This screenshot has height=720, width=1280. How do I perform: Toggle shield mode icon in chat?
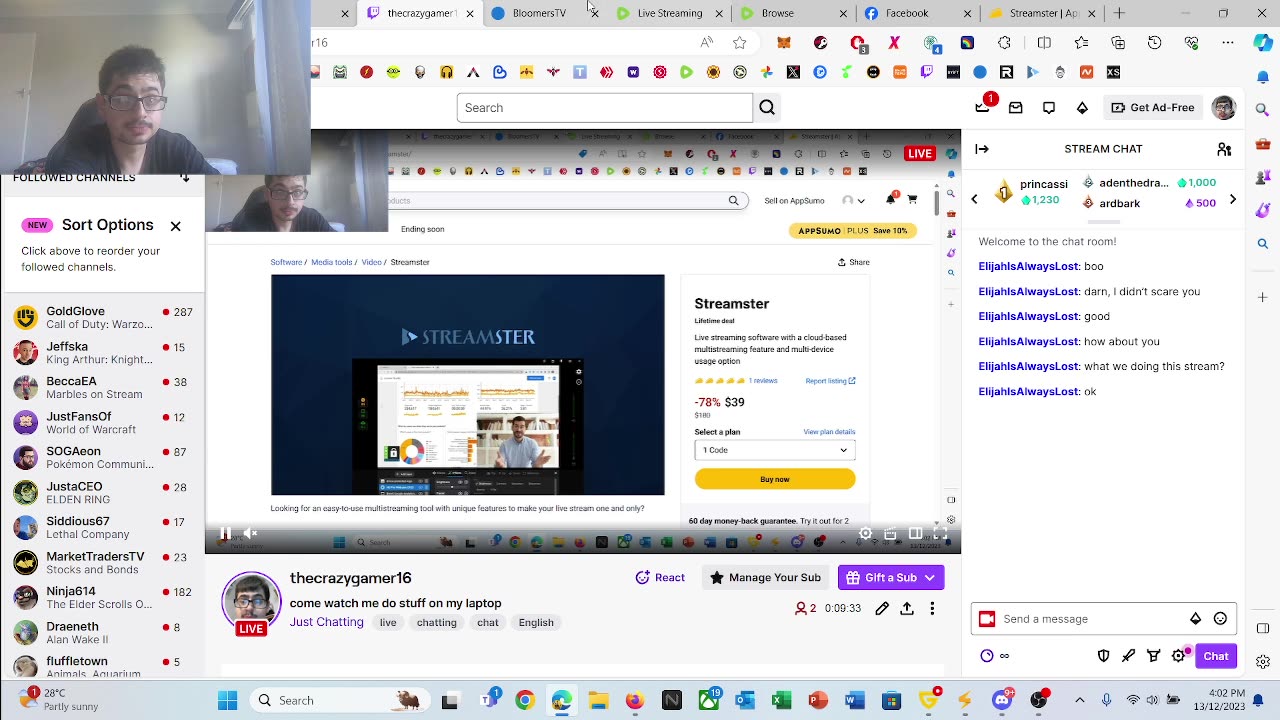pos(1104,656)
